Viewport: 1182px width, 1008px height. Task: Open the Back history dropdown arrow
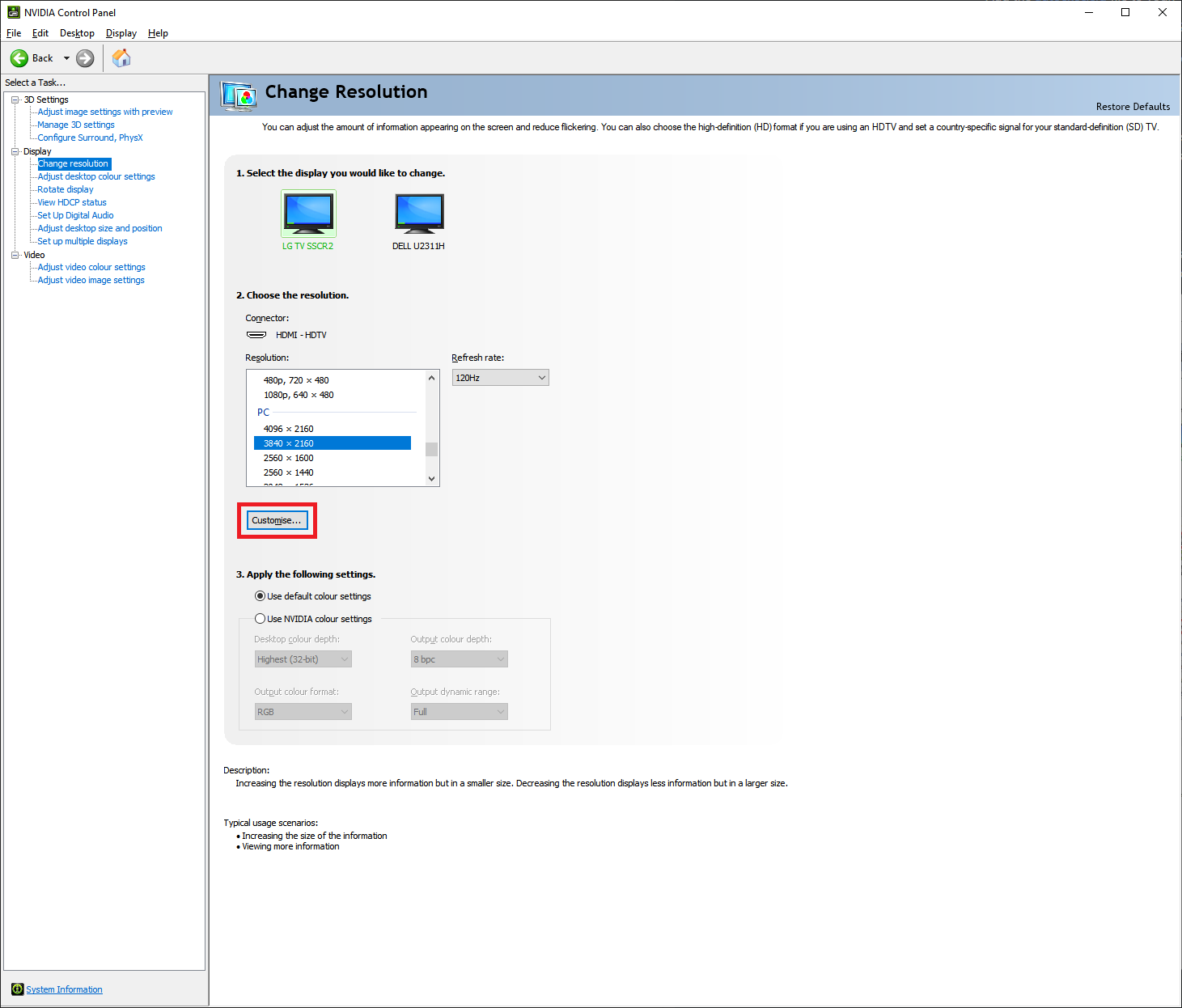[66, 58]
